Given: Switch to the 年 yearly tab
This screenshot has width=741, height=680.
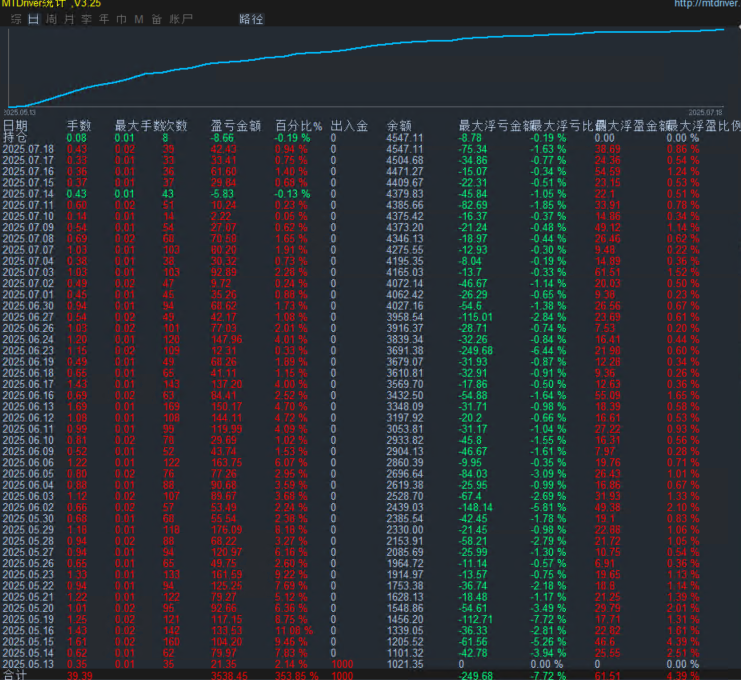Looking at the screenshot, I should 104,19.
